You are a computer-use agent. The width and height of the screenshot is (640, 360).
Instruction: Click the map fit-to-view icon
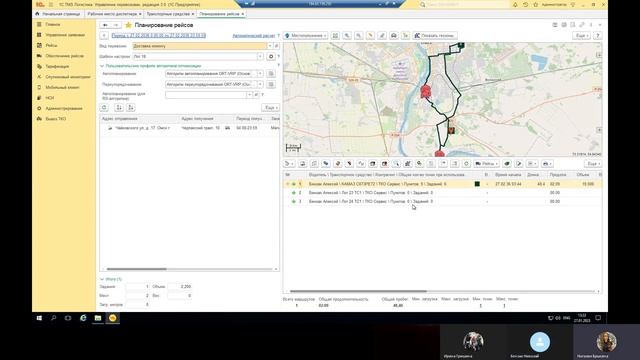pos(335,36)
